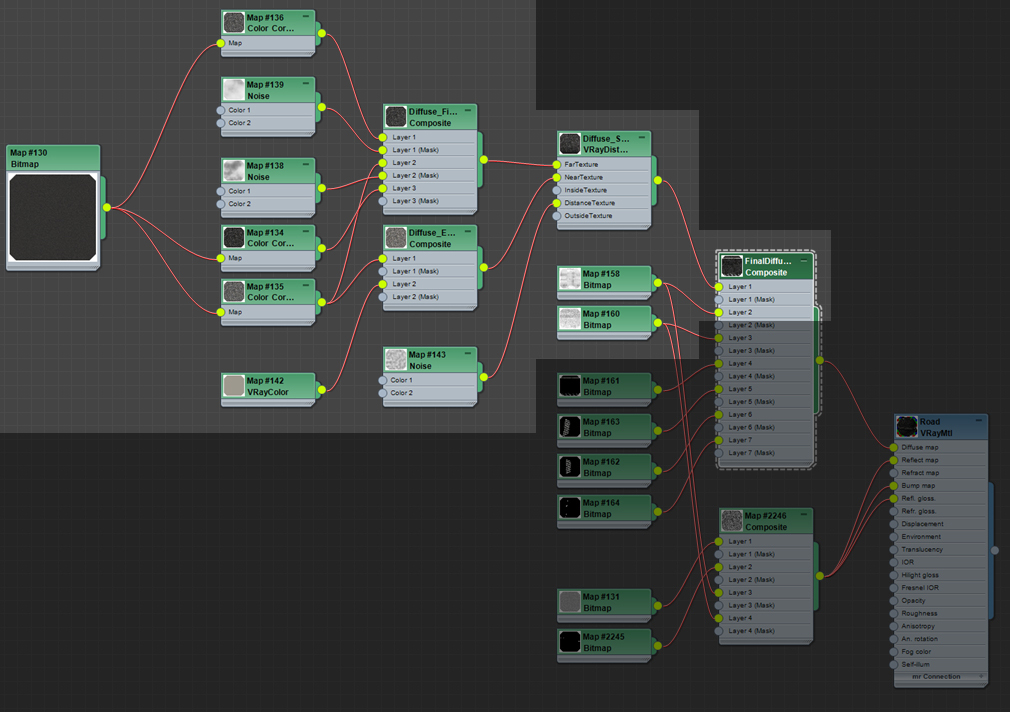Click Layer 7 (Mask) socket on FinalDiffu... Composite
Viewport: 1010px width, 712px height.
tap(719, 453)
